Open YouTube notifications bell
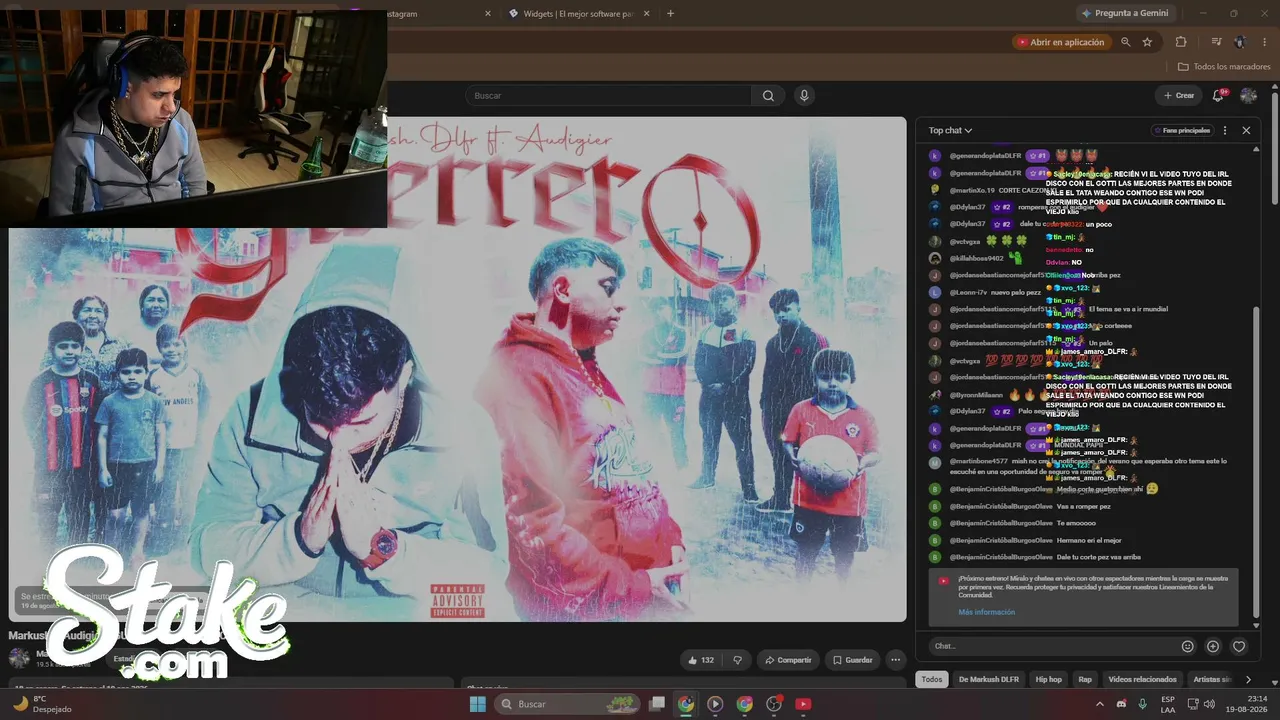1280x720 pixels. coord(1219,95)
